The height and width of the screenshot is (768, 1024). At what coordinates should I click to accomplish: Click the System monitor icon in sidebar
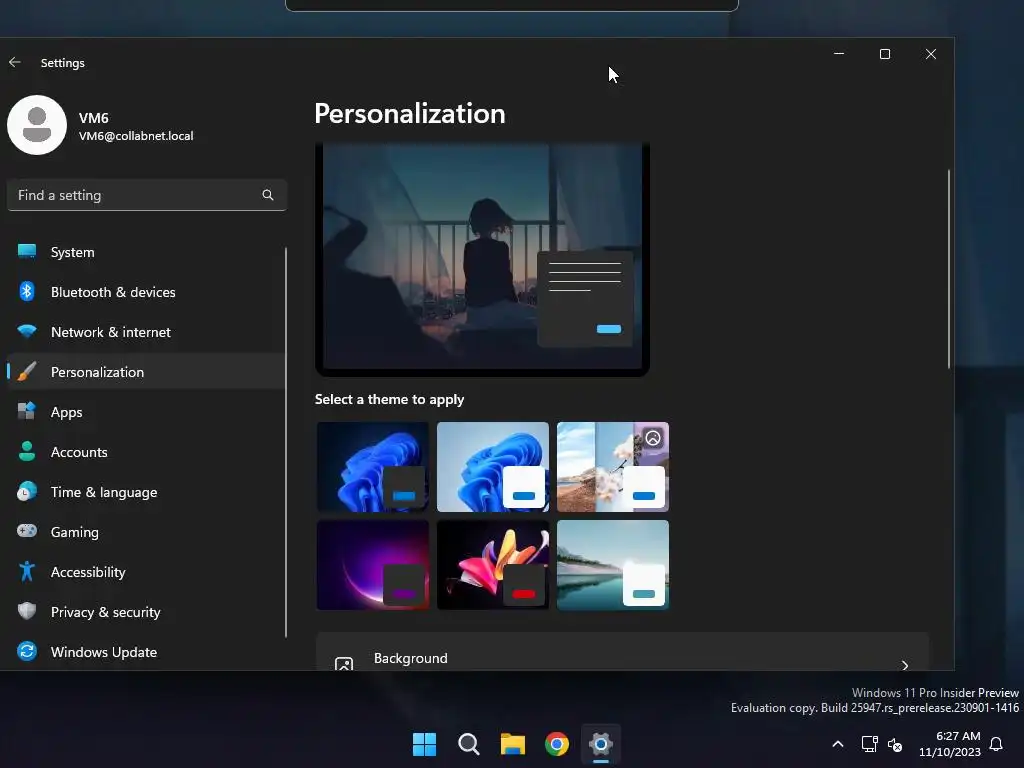pyautogui.click(x=27, y=251)
